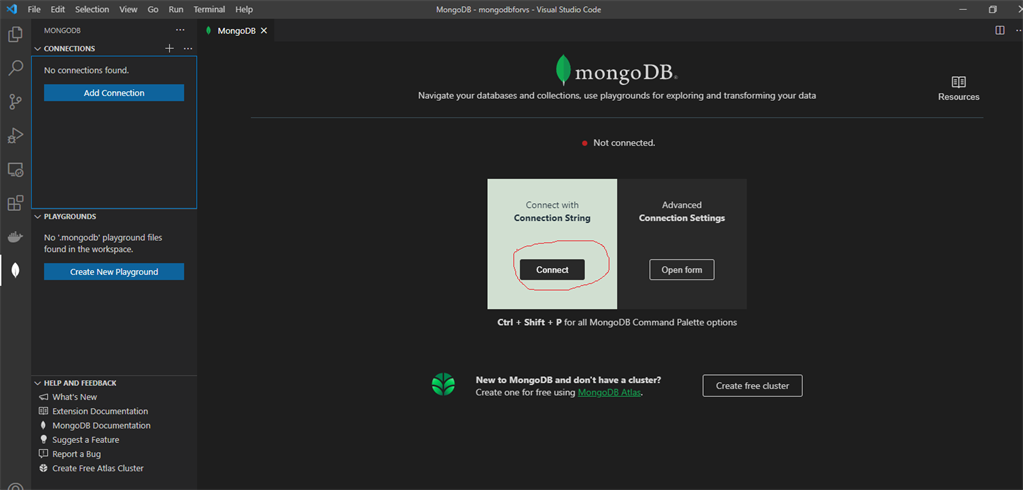Click the Resources book icon
1023x490 pixels.
(x=958, y=82)
